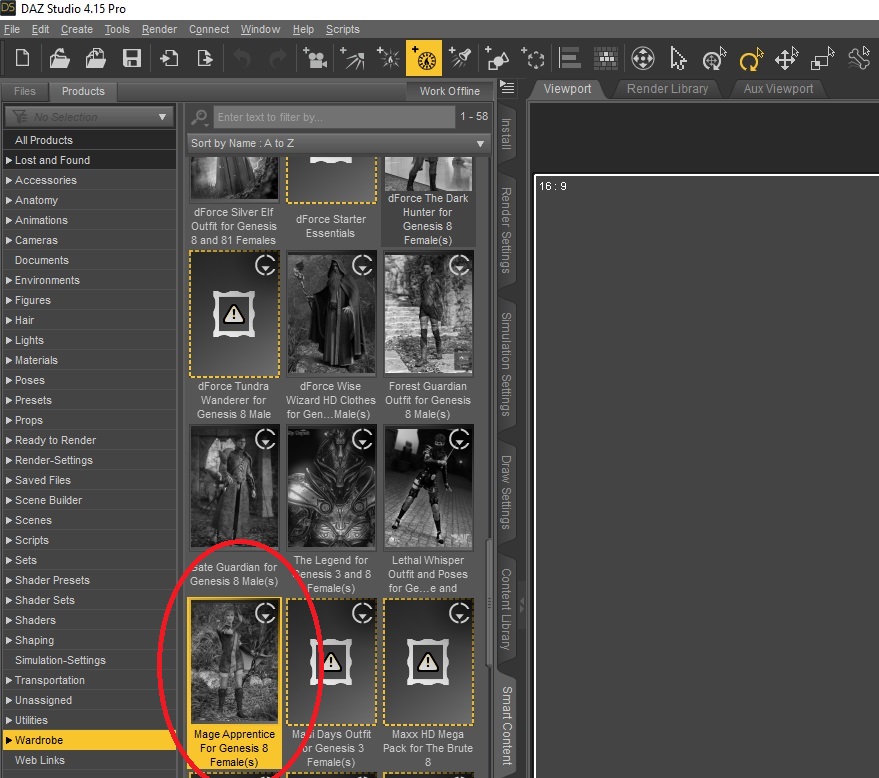
Task: Click the text filter input field
Action: pos(330,117)
